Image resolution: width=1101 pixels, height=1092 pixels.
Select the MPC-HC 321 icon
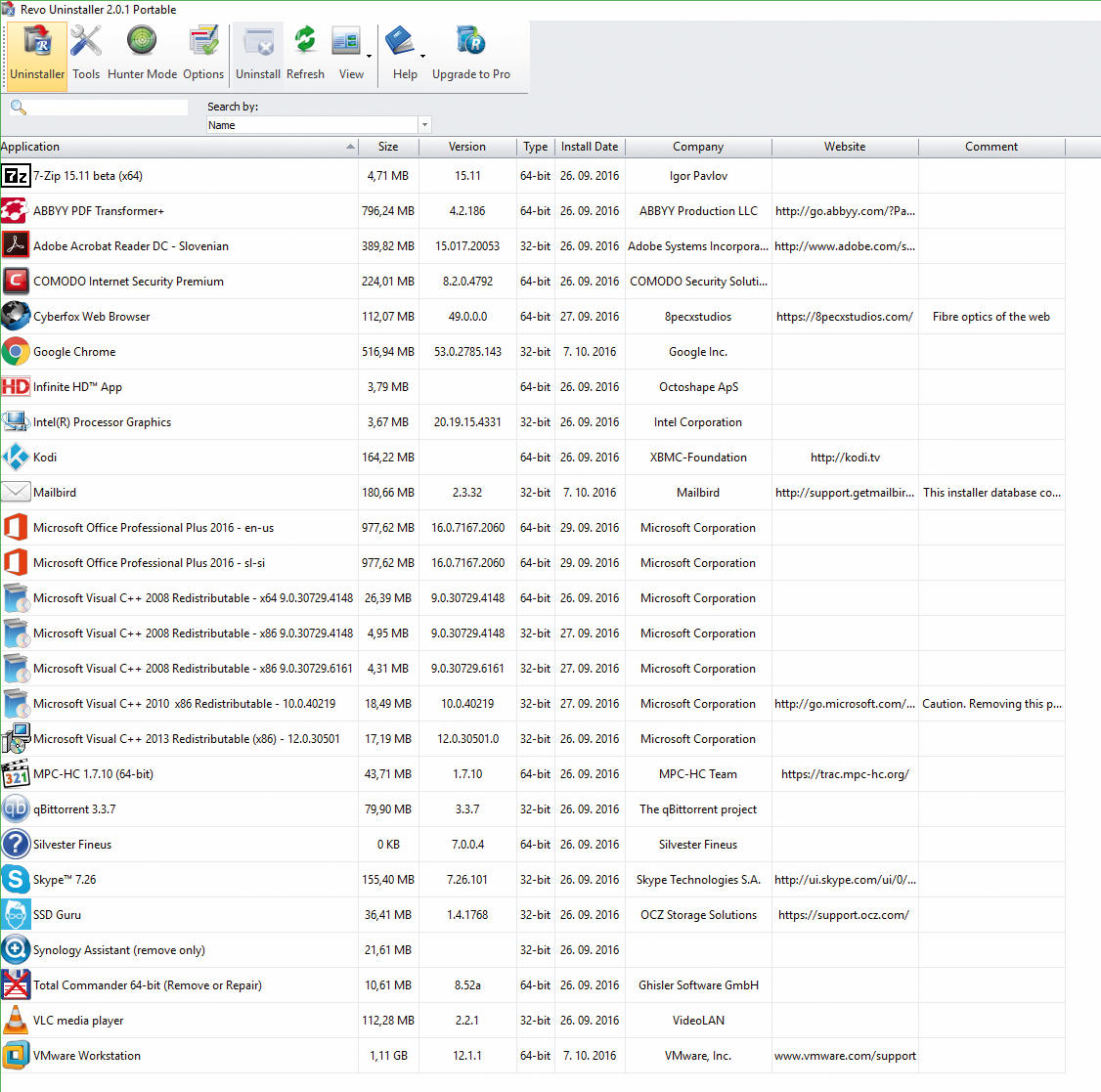pyautogui.click(x=16, y=774)
